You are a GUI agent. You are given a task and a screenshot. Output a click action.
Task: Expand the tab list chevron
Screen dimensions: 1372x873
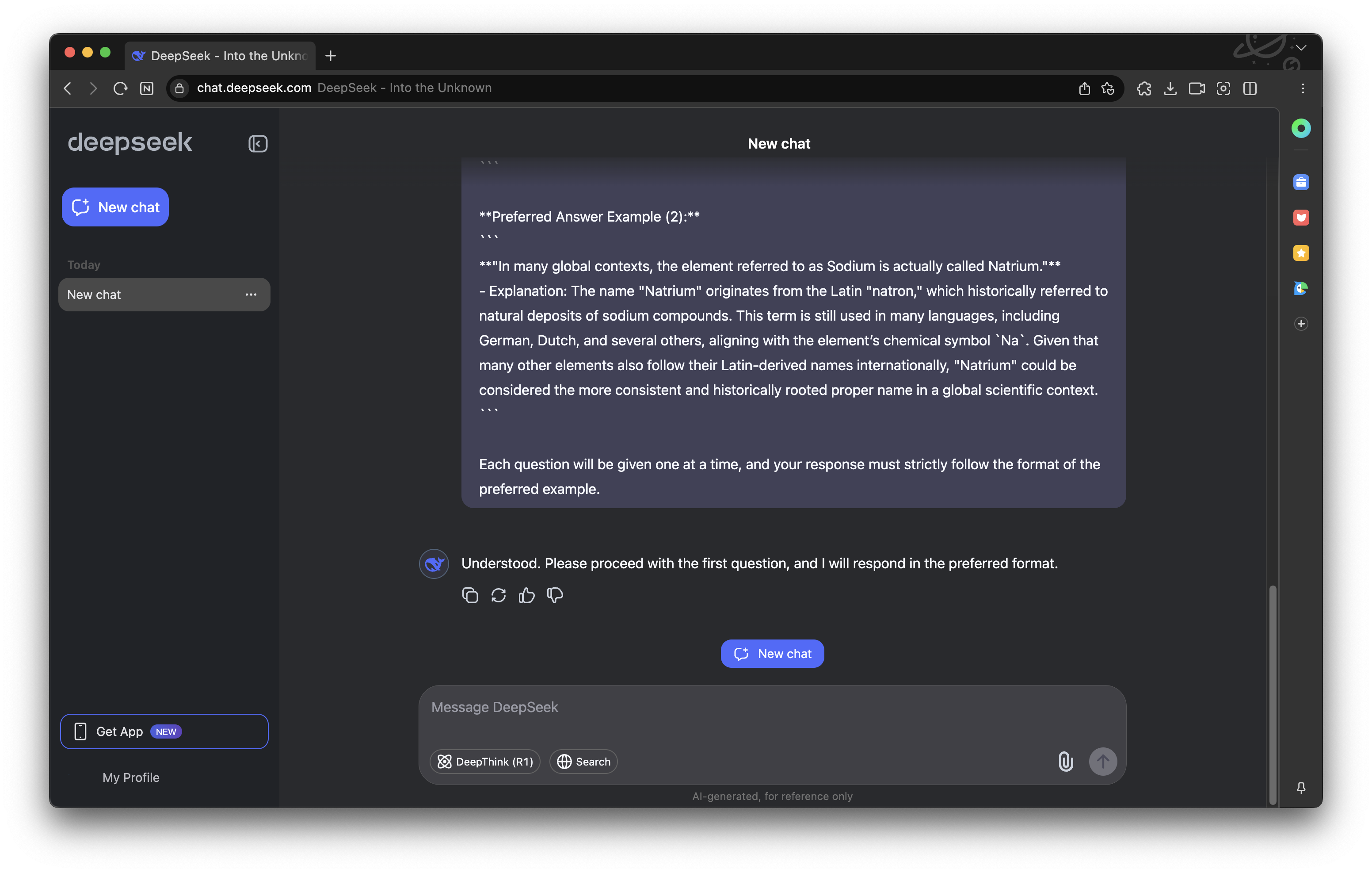tap(1301, 48)
